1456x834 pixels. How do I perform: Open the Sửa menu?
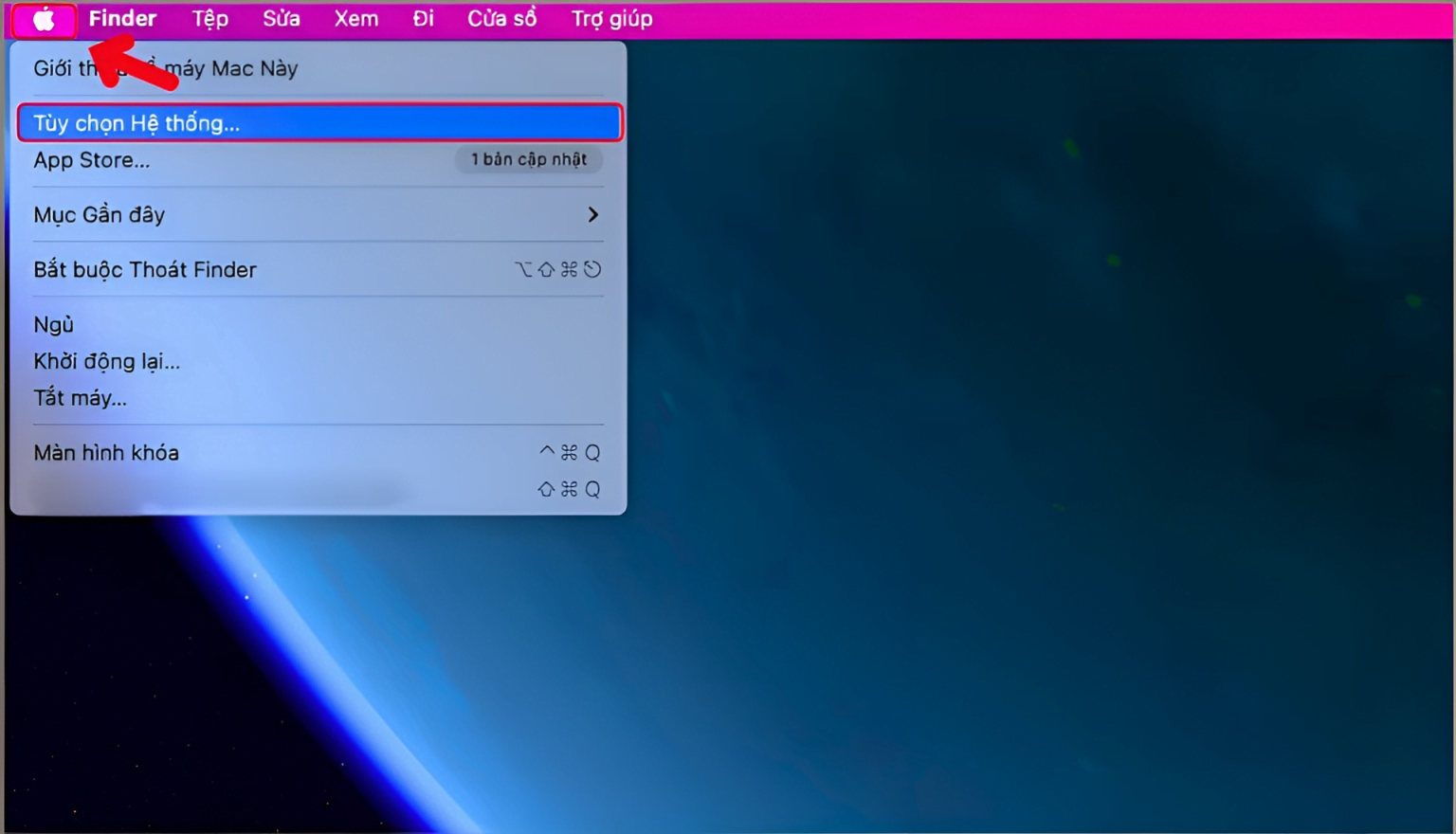coord(282,19)
